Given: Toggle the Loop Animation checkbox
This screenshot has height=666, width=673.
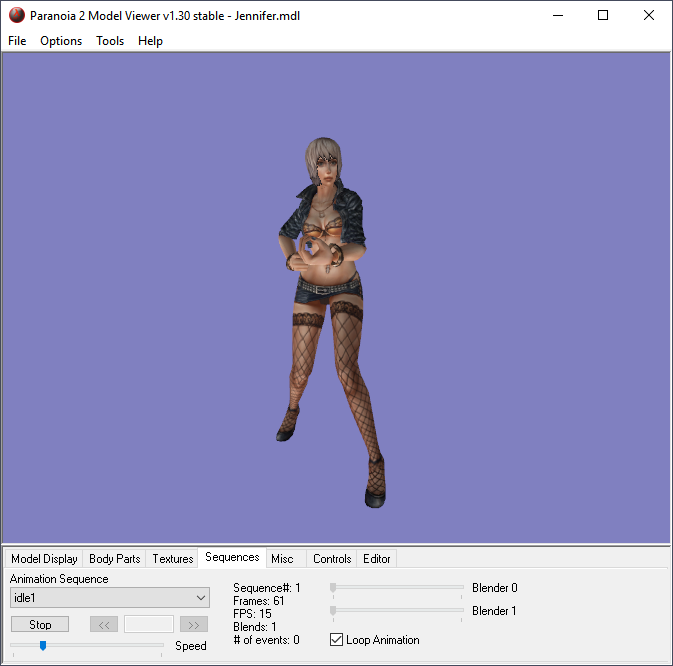Looking at the screenshot, I should click(x=336, y=639).
